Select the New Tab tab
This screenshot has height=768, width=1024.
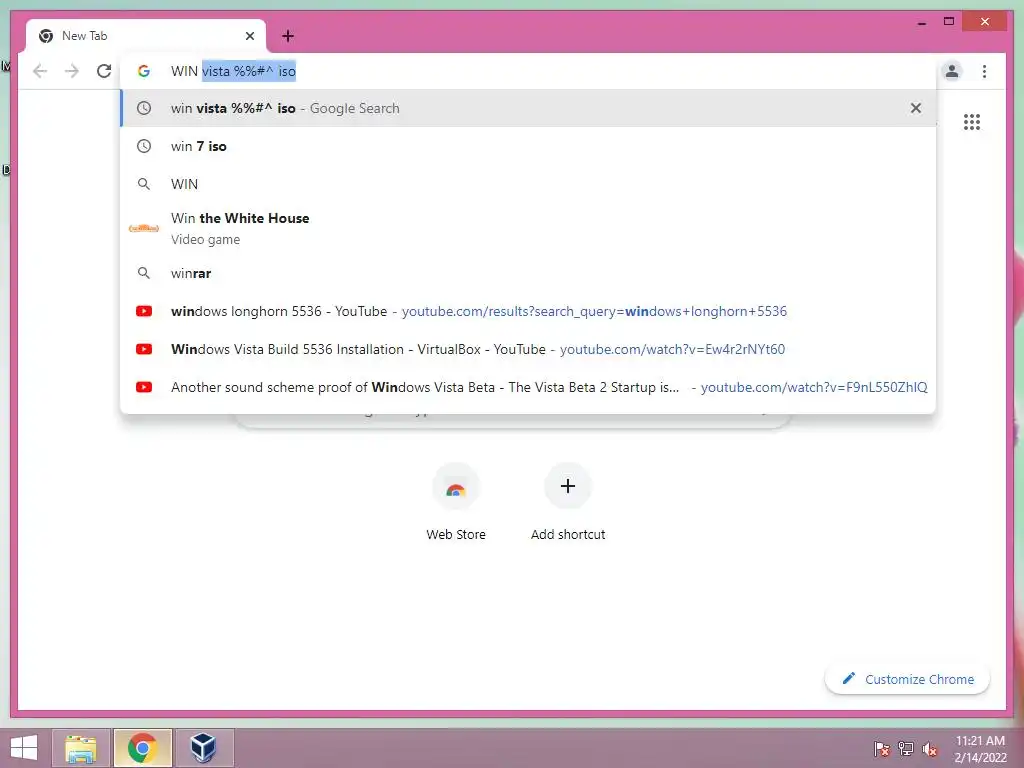146,36
